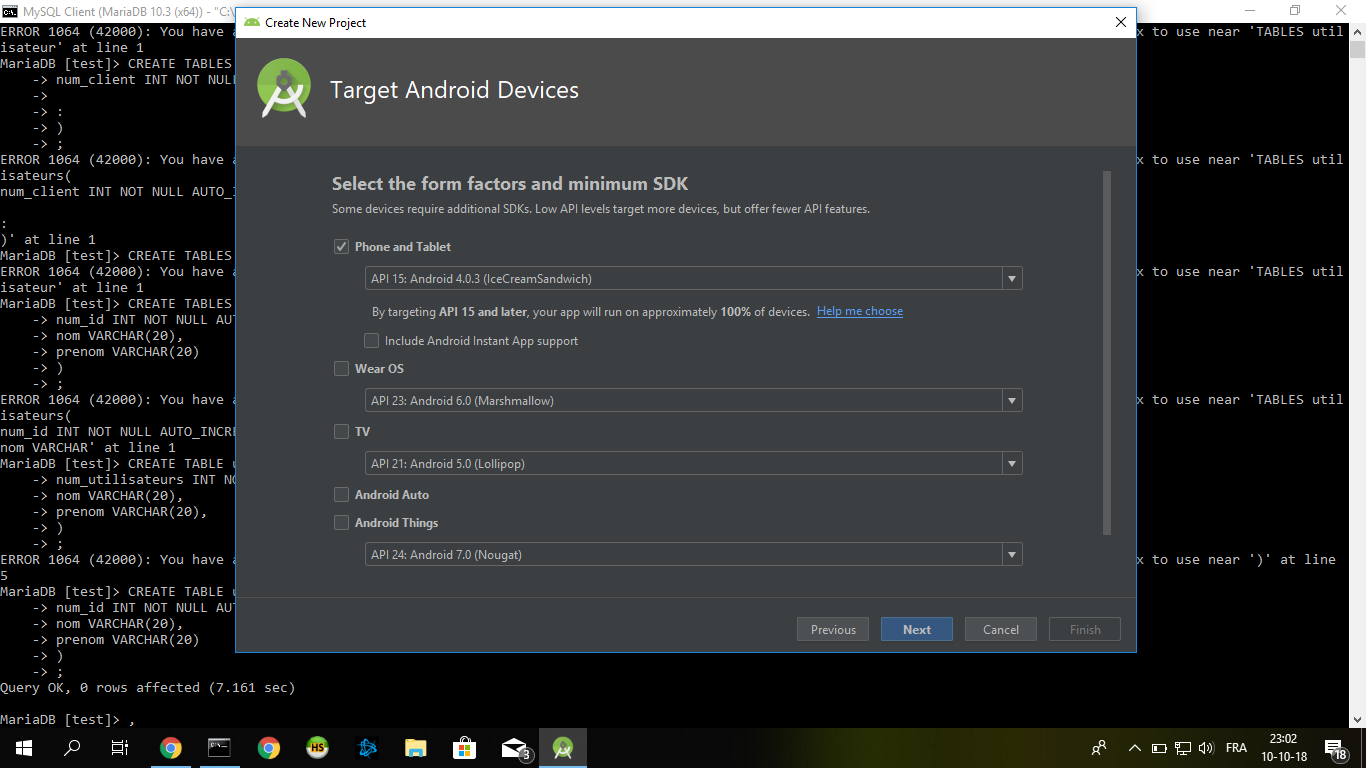Open the second Chrome taskbar icon
The image size is (1366, 768).
click(x=268, y=748)
